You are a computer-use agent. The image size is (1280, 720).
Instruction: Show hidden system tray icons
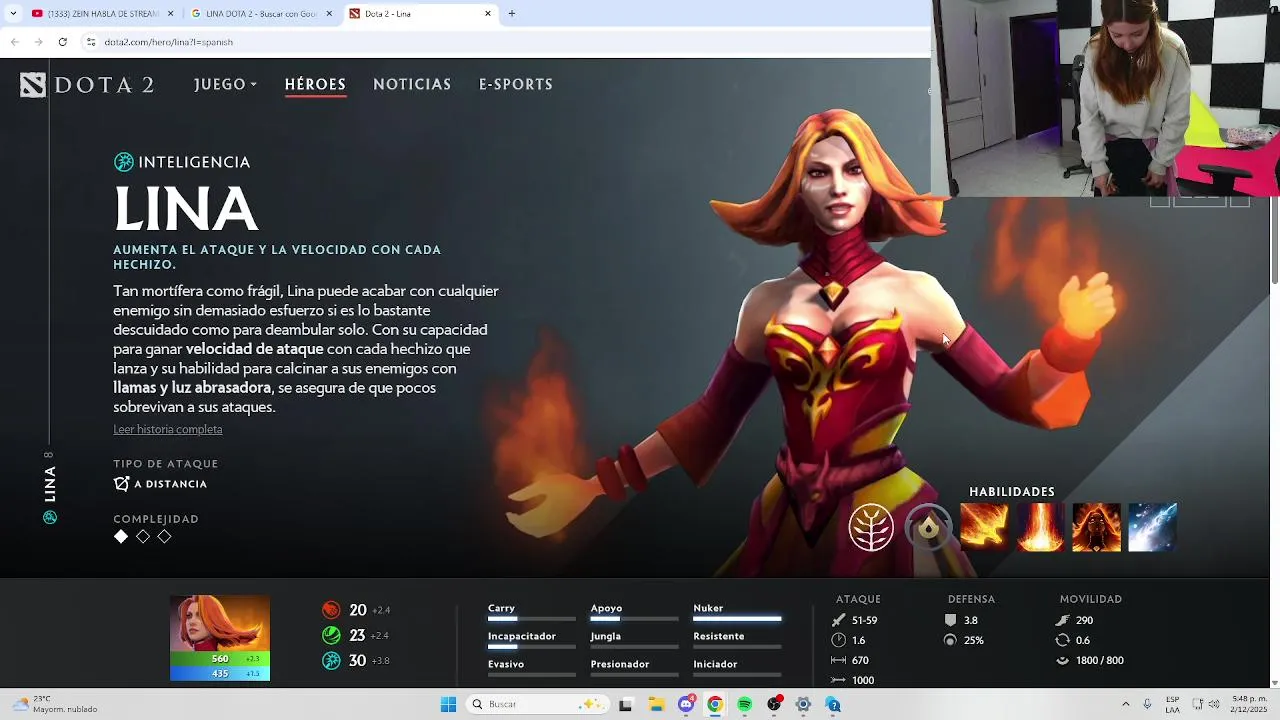point(1125,704)
